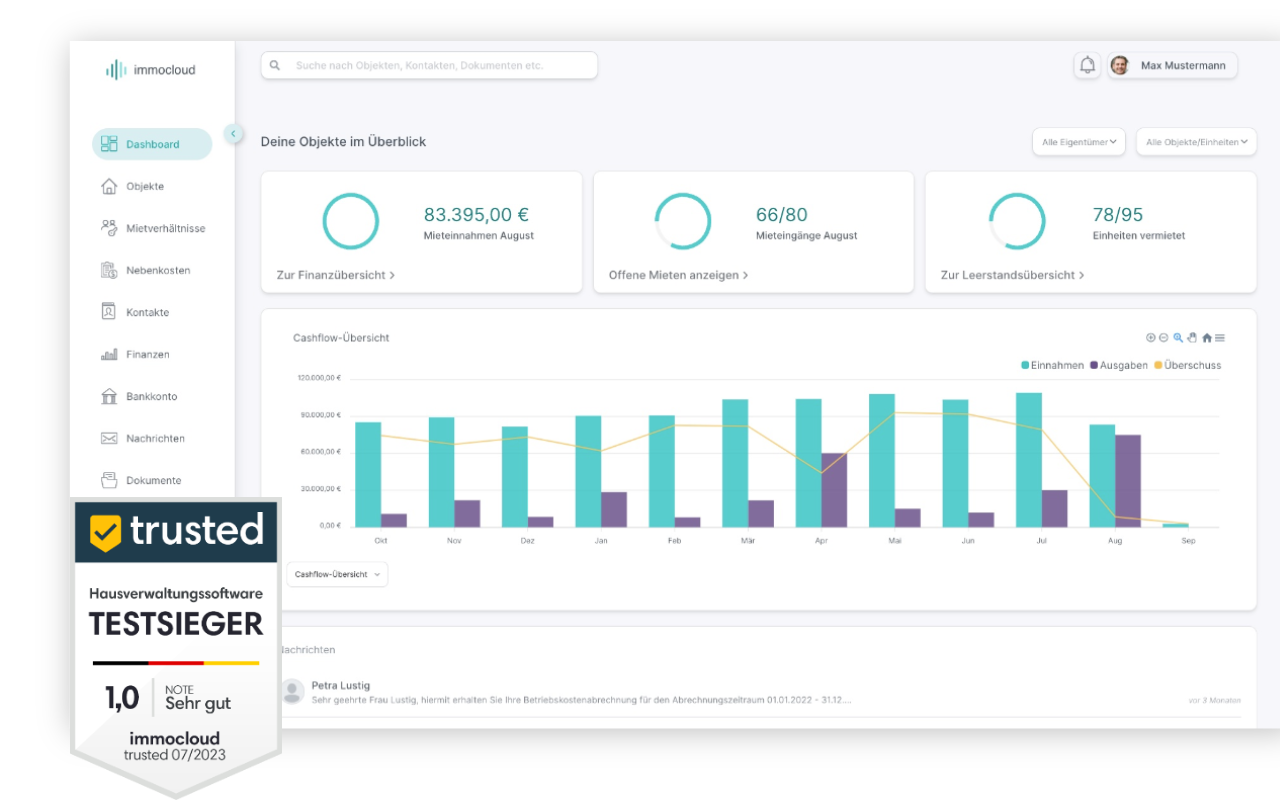This screenshot has height=800, width=1280.
Task: Open the Cashflow-Übersicht chart selector
Action: point(337,574)
